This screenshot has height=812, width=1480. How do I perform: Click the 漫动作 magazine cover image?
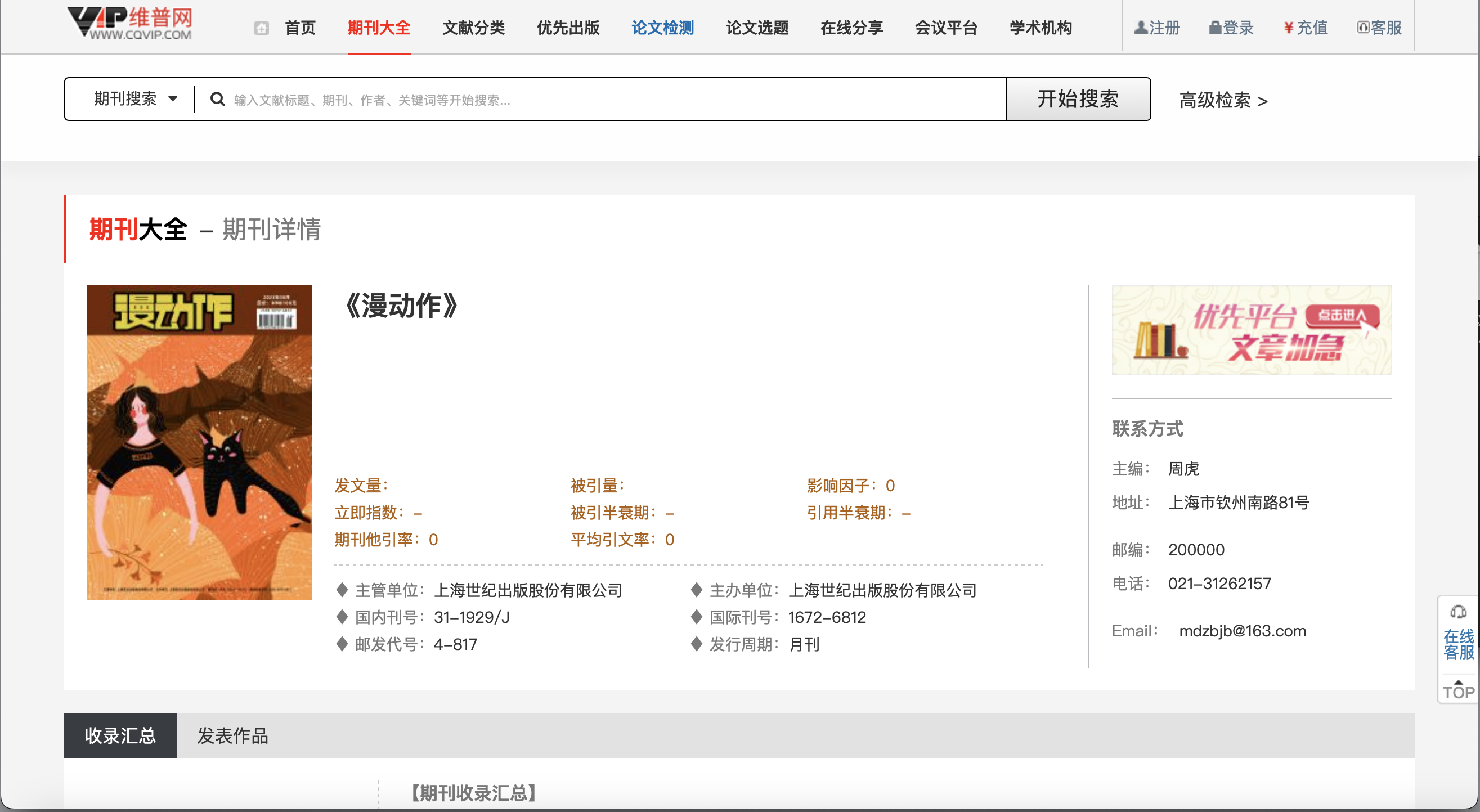(199, 442)
